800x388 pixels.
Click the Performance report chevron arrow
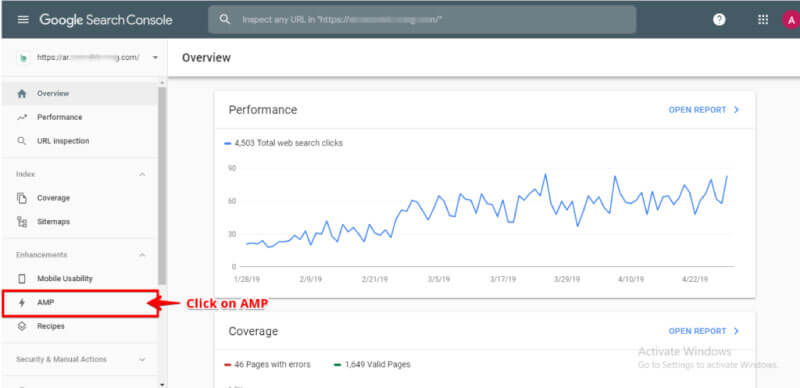point(736,110)
